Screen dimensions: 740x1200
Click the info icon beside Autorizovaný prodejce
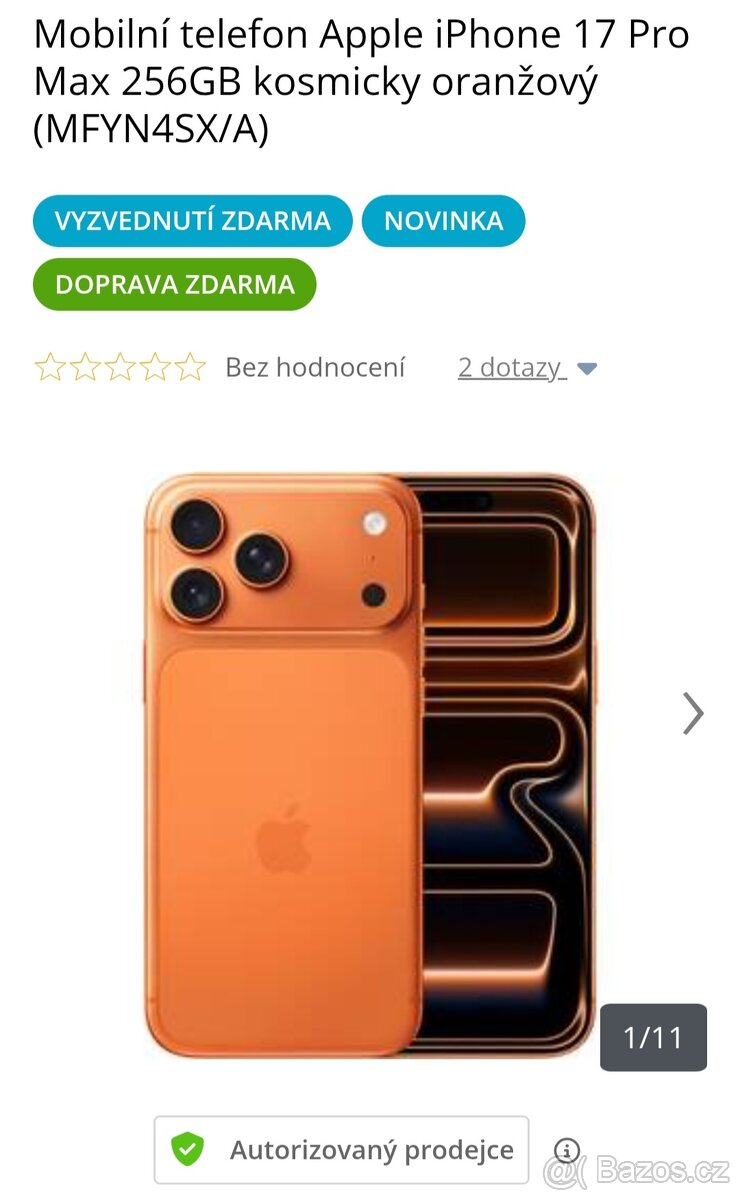coord(567,1150)
